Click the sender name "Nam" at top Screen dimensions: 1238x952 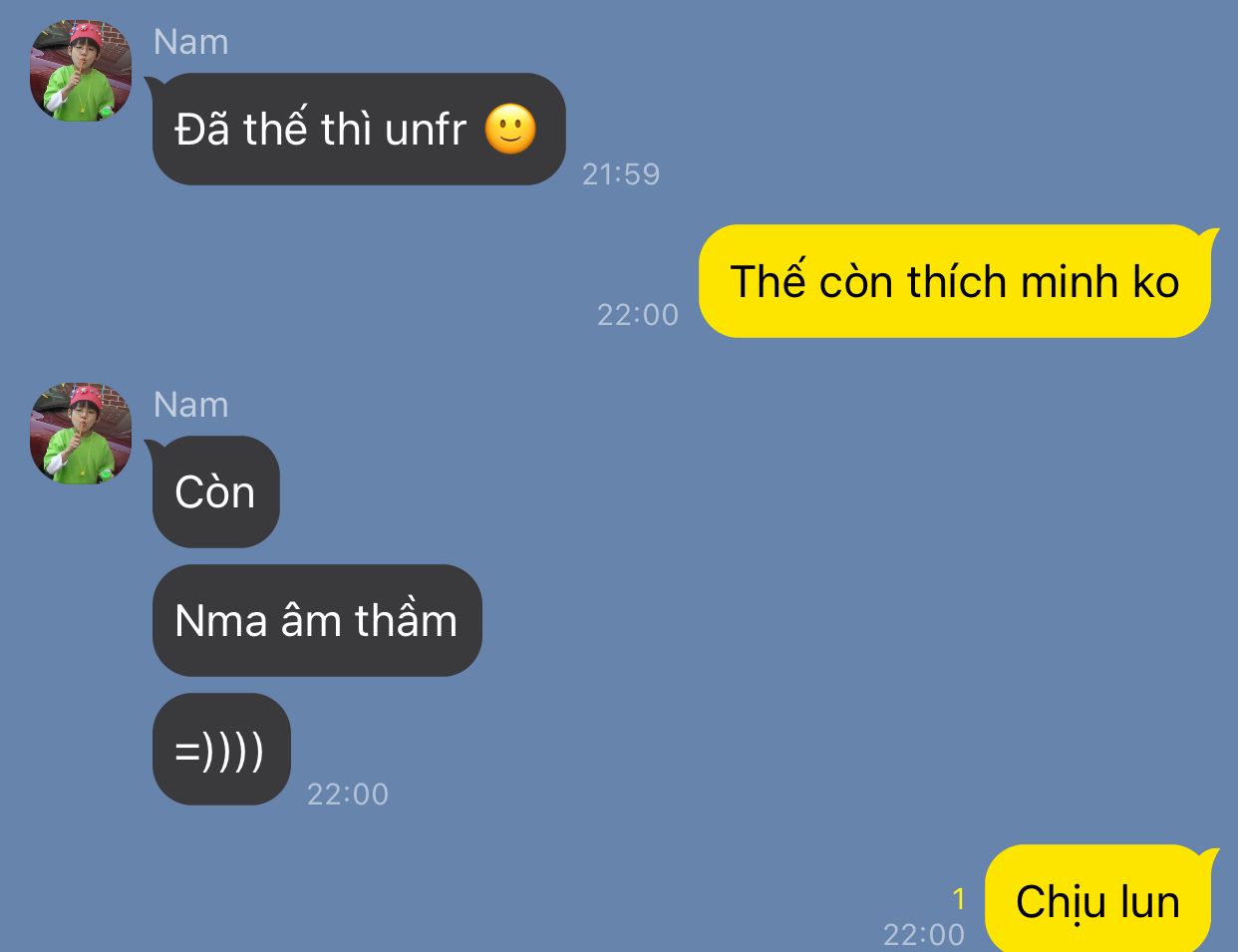pos(191,42)
